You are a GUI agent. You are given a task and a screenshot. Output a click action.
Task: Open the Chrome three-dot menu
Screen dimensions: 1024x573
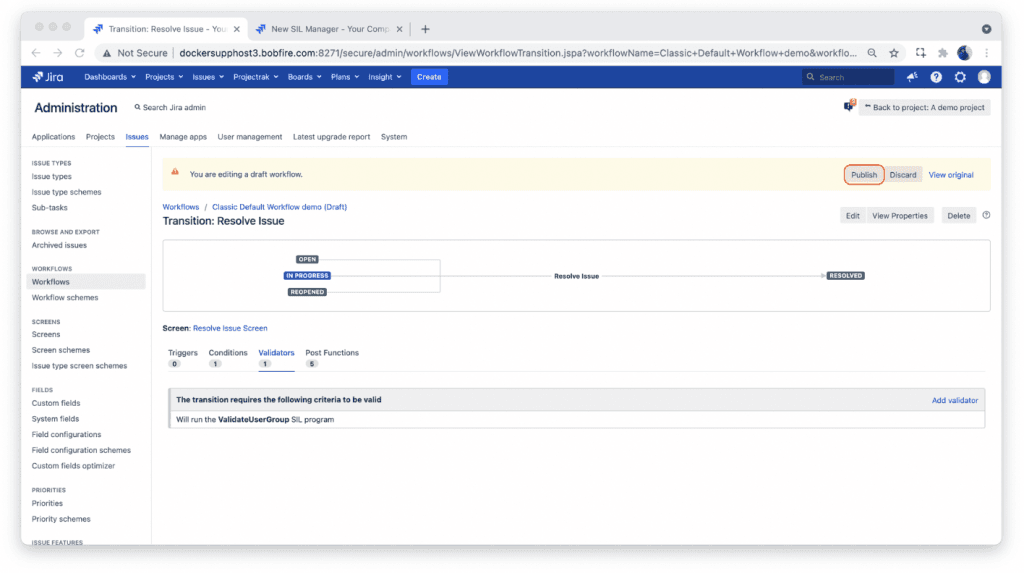(x=987, y=53)
